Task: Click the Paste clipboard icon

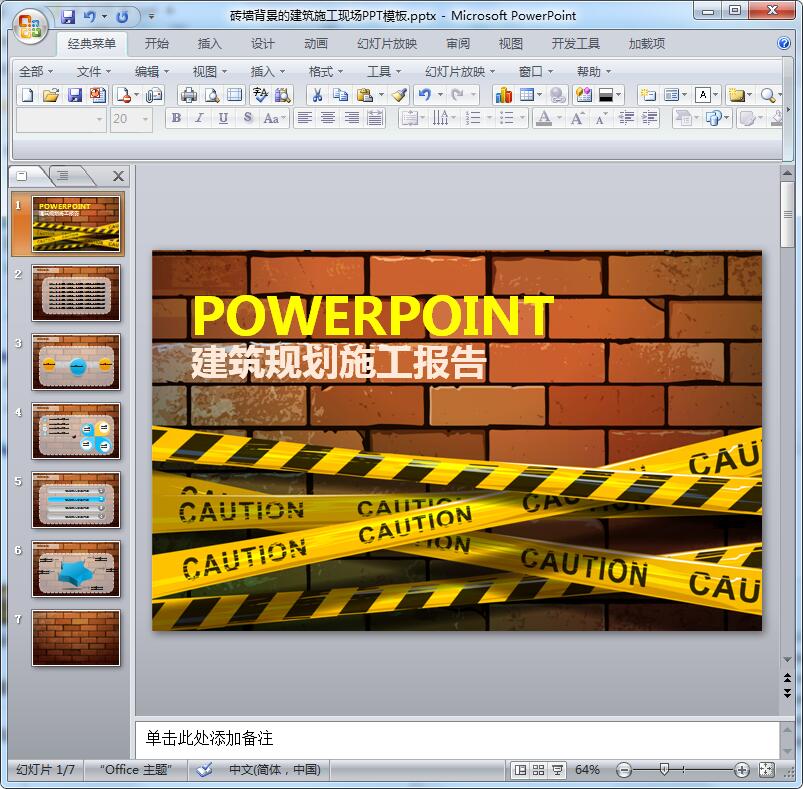Action: (x=364, y=95)
